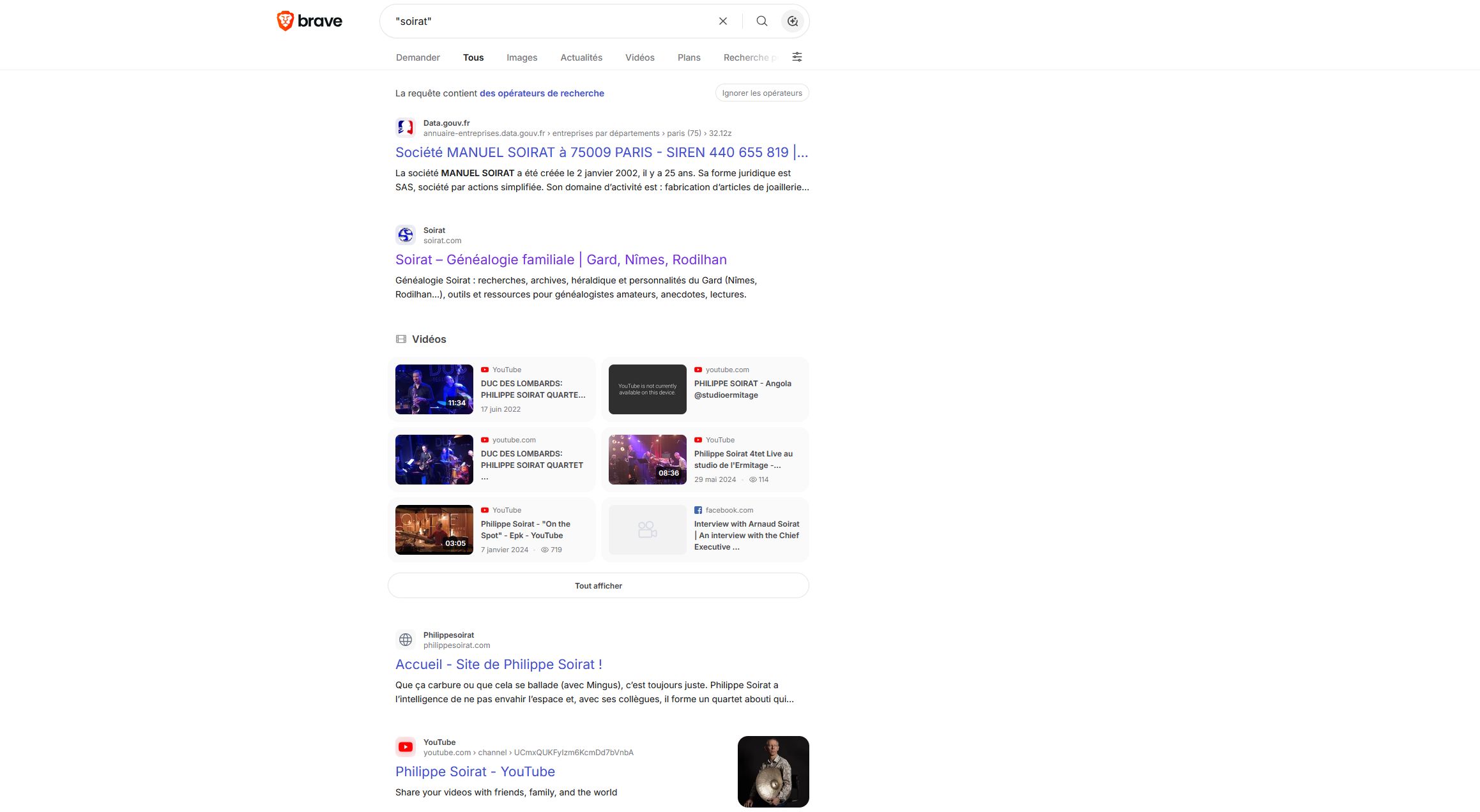Open the Actualités tab

pyautogui.click(x=581, y=57)
